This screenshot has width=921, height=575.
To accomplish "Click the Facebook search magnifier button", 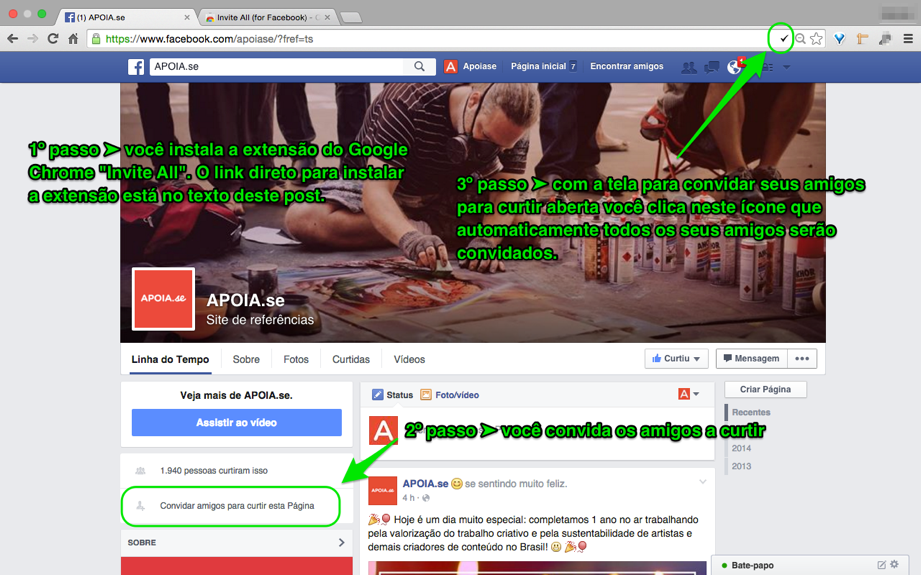I will [419, 66].
